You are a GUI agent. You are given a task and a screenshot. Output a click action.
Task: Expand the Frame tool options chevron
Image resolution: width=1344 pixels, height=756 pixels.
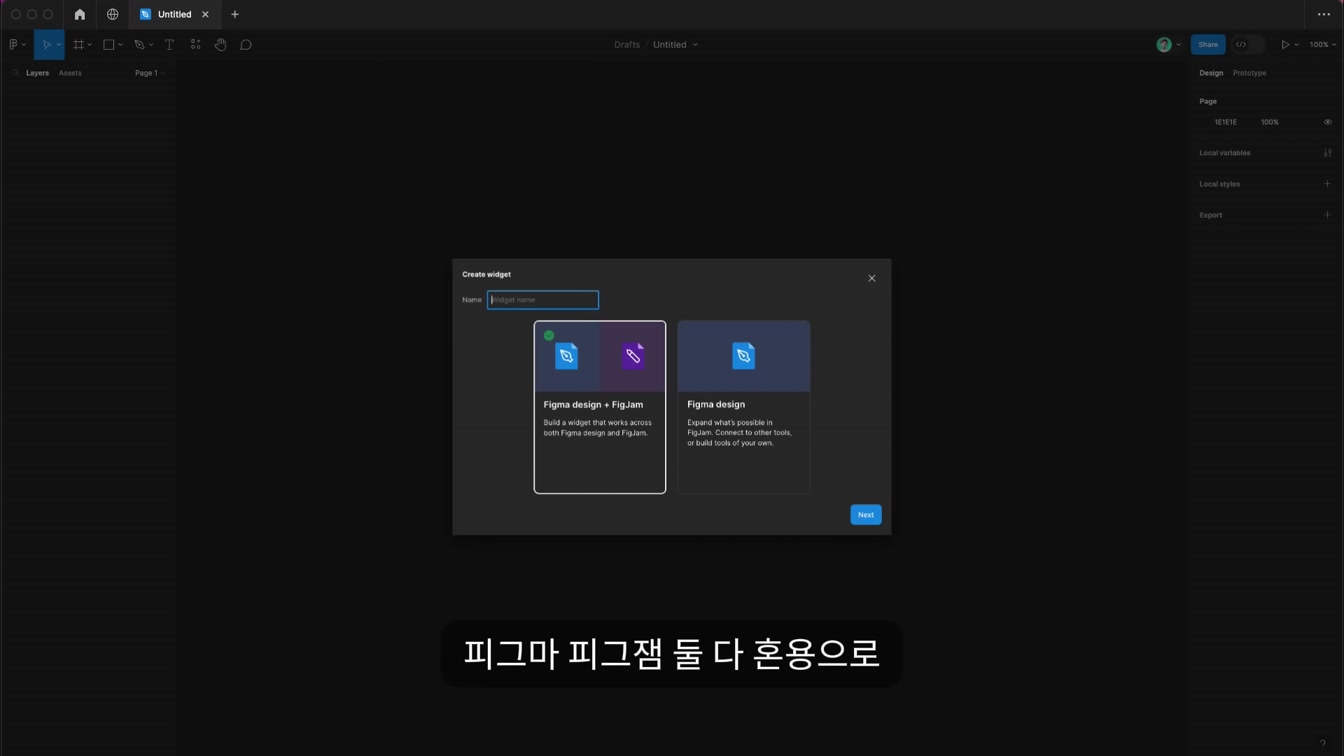pos(90,45)
